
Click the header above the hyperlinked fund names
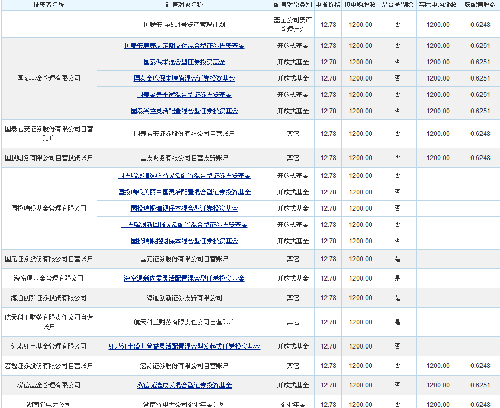tap(184, 4)
